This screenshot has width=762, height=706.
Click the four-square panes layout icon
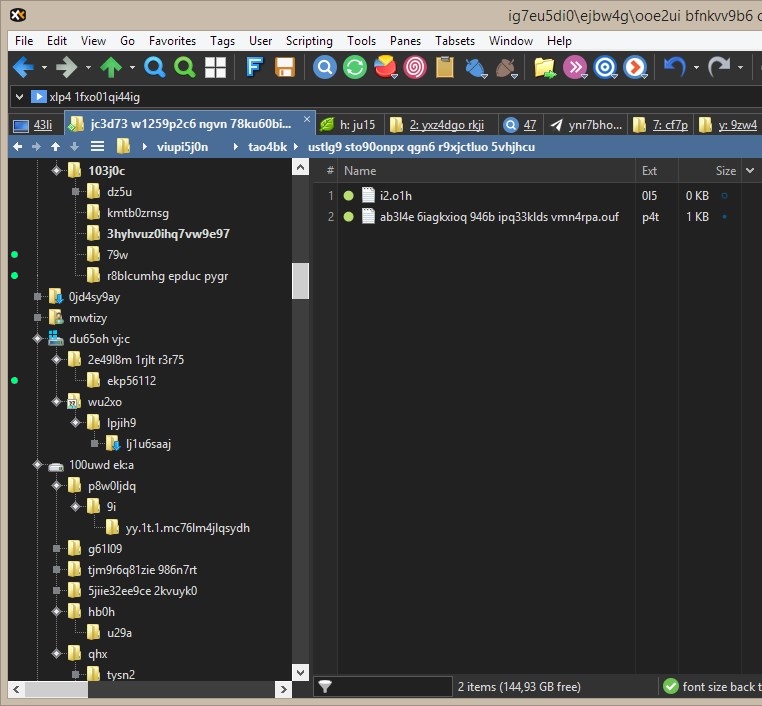[215, 68]
